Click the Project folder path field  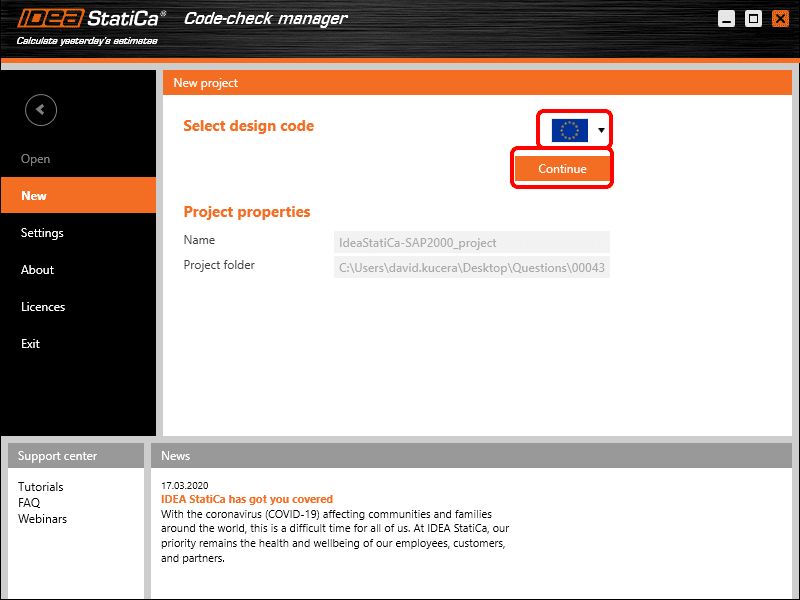pyautogui.click(x=471, y=267)
